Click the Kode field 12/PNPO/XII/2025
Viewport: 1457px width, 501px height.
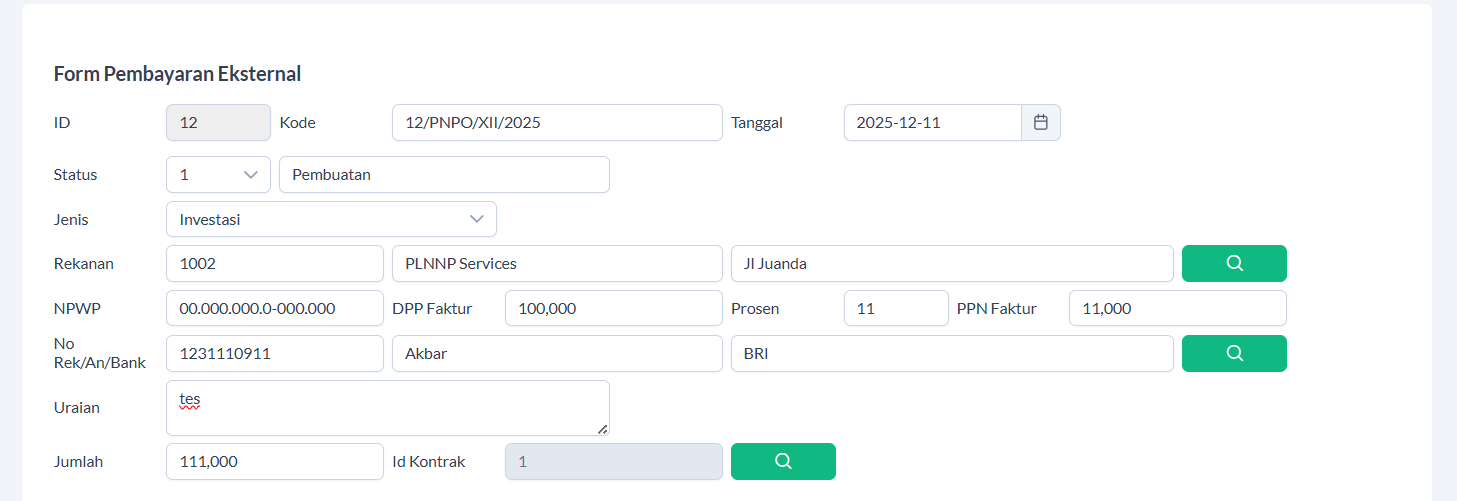(x=557, y=123)
